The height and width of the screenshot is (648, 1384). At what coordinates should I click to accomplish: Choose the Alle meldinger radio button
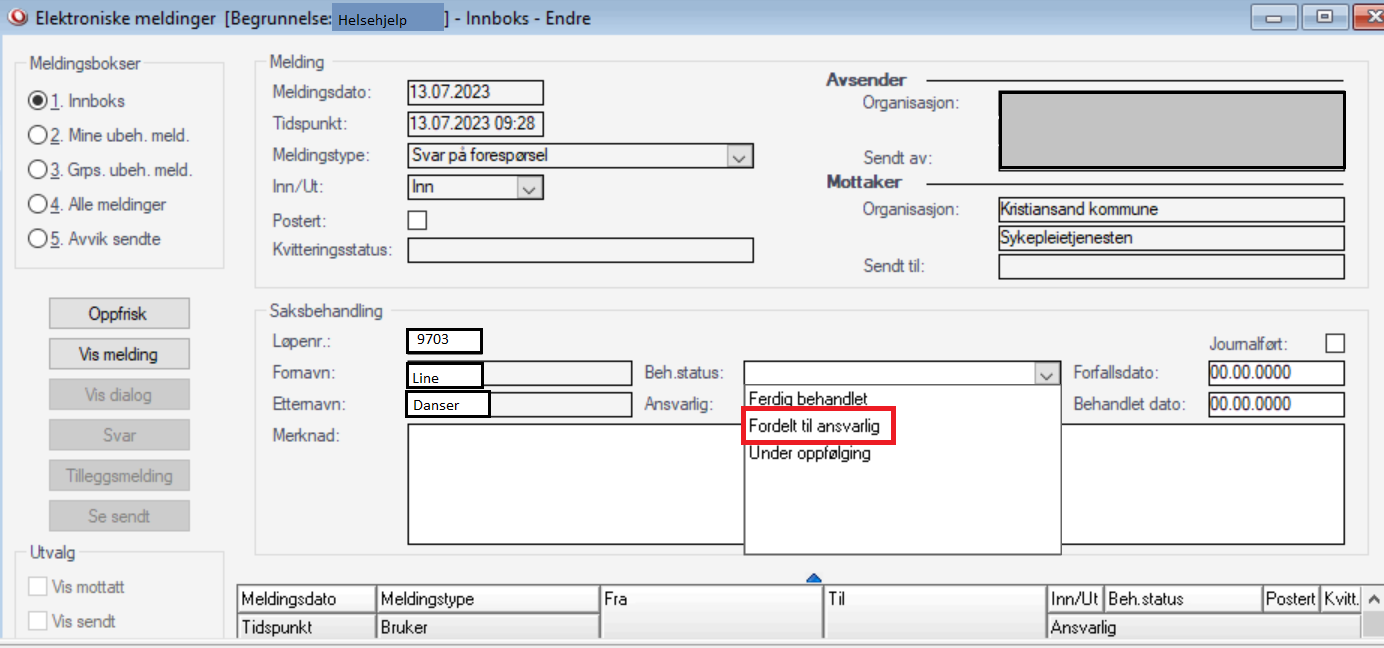38,205
